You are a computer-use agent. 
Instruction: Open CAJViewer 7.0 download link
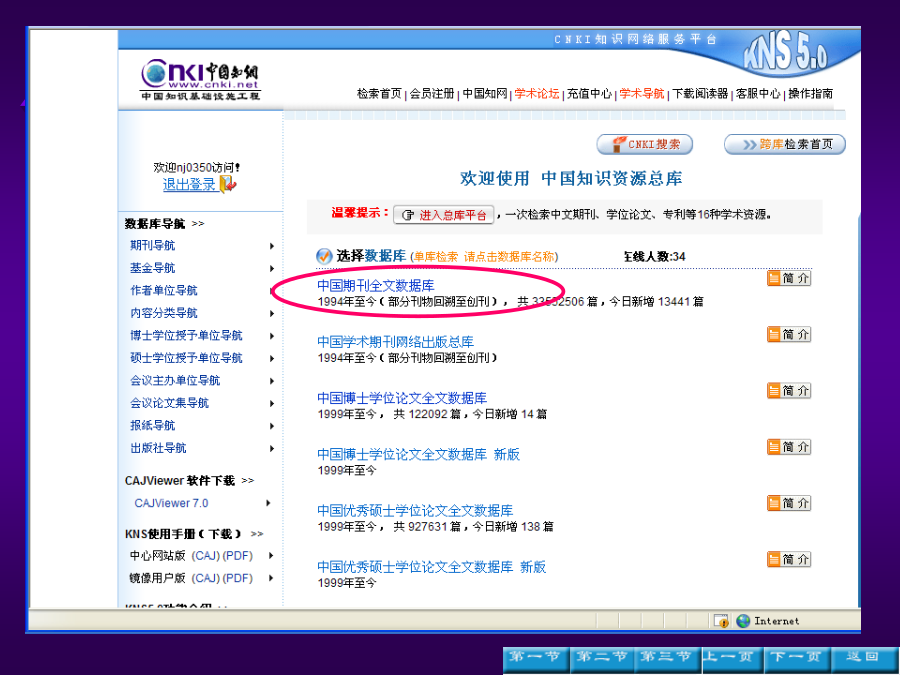tap(171, 503)
